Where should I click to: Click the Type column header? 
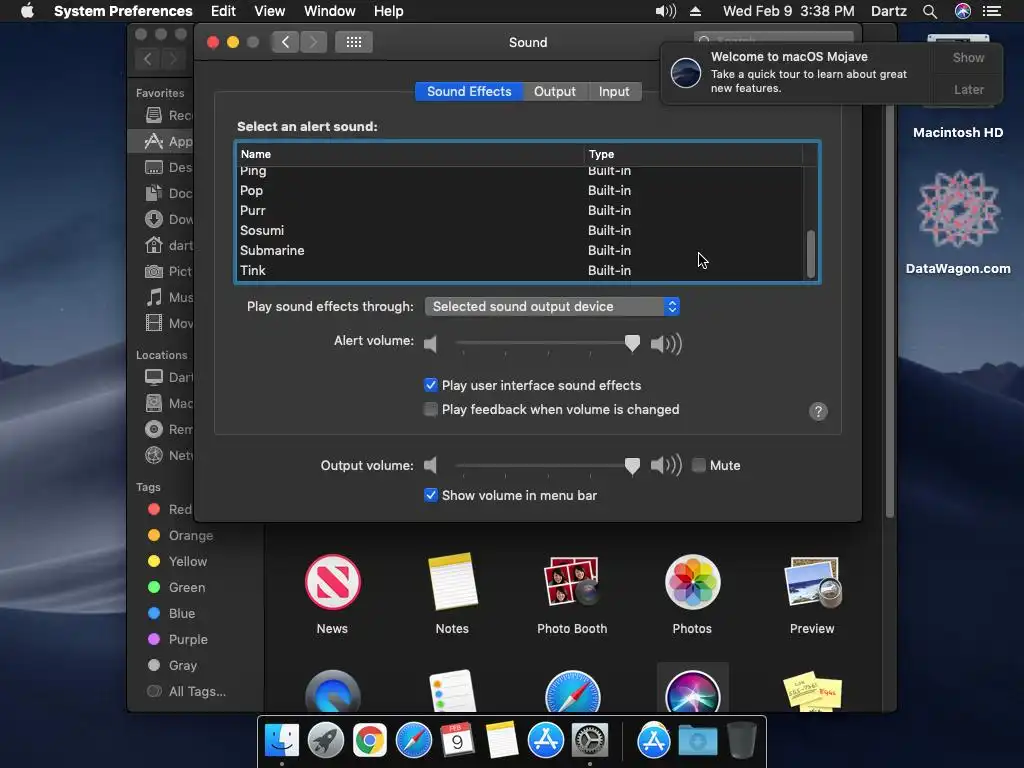(694, 154)
